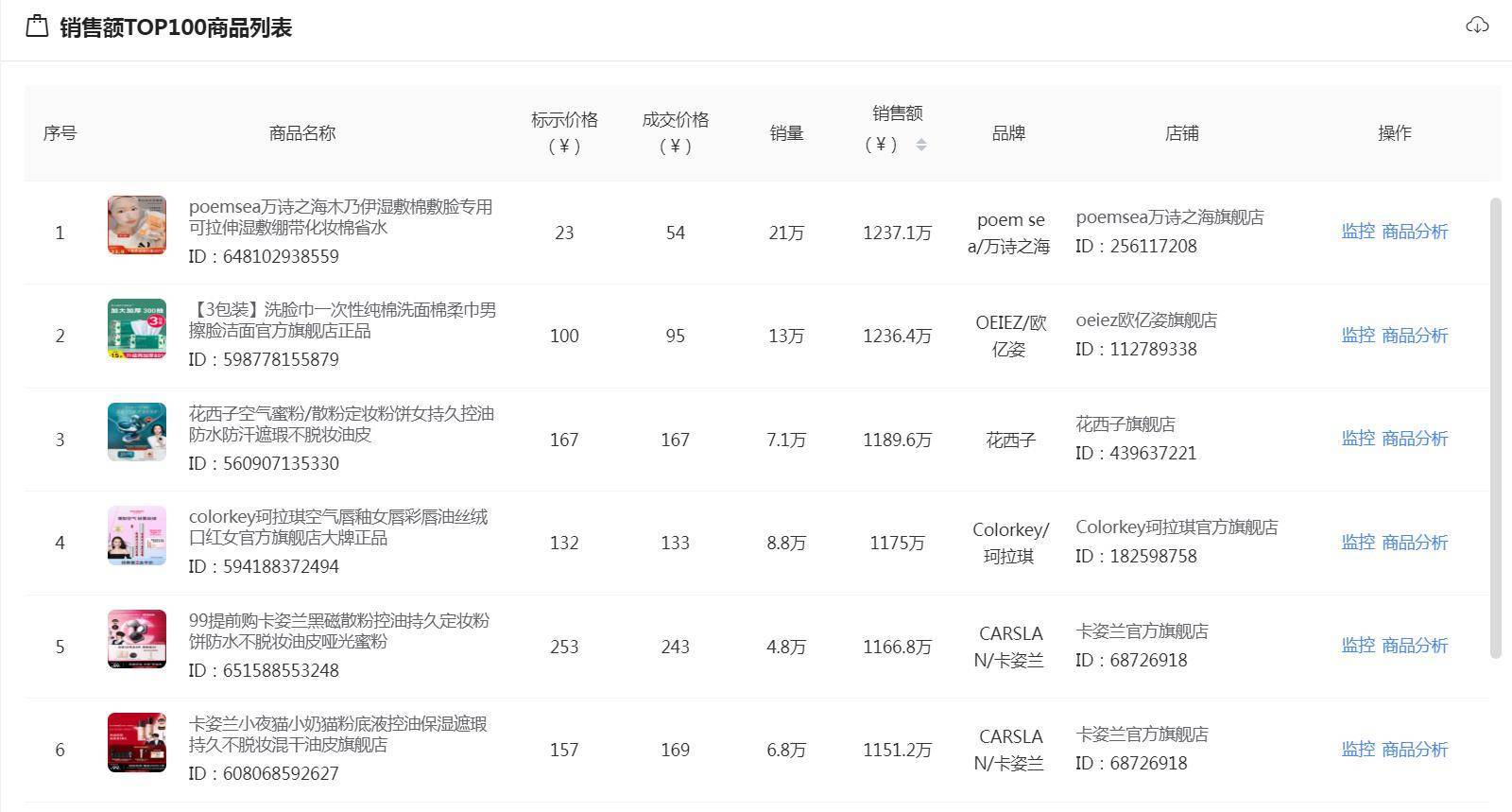Click the sales amount 1151.2万
The height and width of the screenshot is (812, 1512).
(897, 750)
